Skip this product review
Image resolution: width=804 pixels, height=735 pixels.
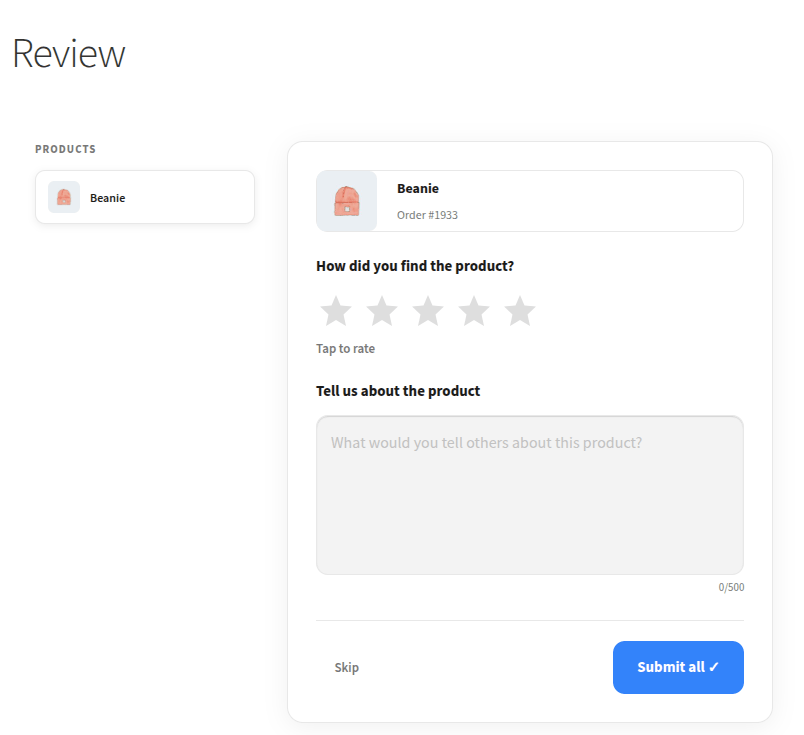[347, 668]
